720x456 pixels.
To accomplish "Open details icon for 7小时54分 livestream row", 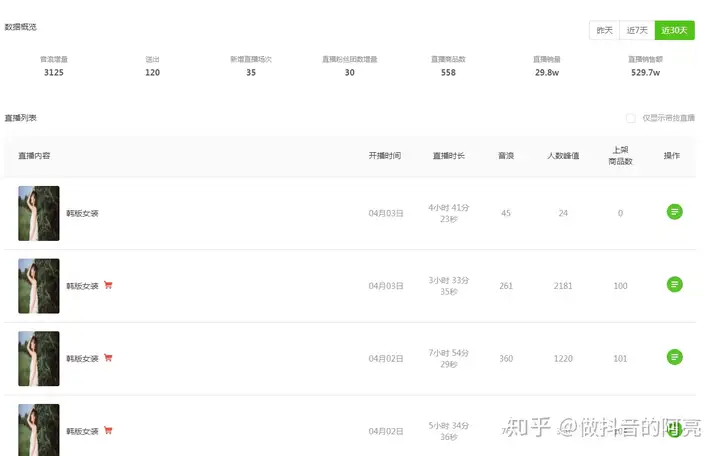I will click(x=674, y=357).
